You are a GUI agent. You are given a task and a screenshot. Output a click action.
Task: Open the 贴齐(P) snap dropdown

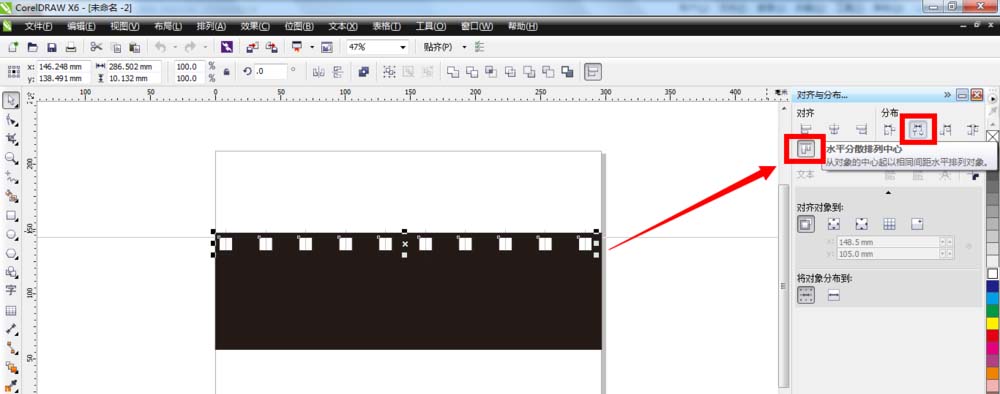point(464,47)
